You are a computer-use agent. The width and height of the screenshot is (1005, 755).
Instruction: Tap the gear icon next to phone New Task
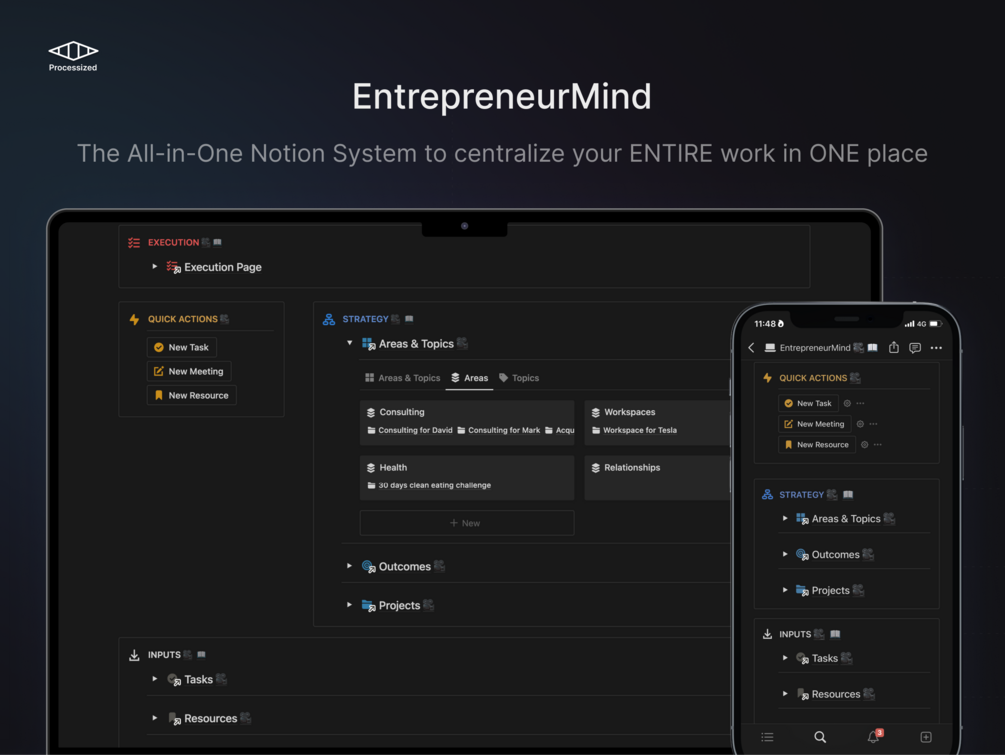pos(847,403)
